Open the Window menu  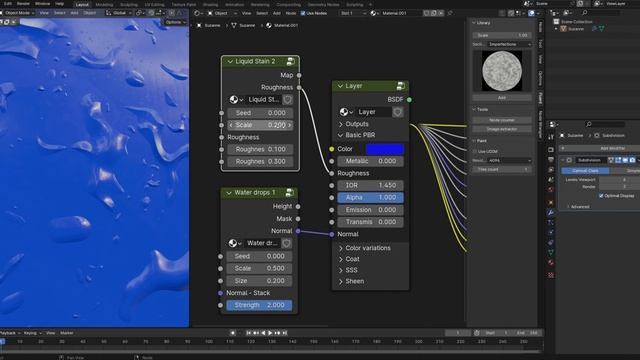coord(42,4)
